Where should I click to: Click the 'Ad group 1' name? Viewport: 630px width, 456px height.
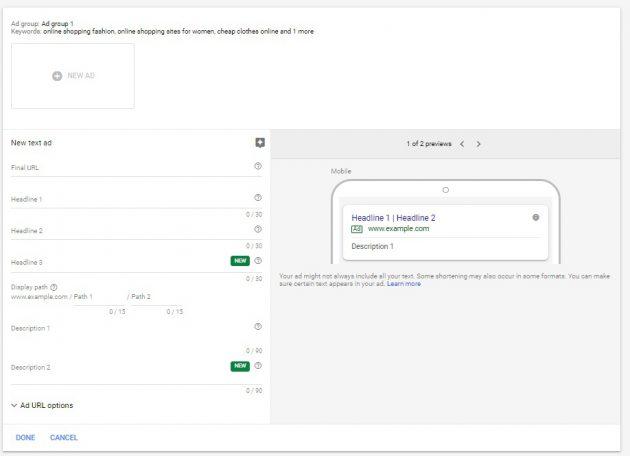coord(57,24)
